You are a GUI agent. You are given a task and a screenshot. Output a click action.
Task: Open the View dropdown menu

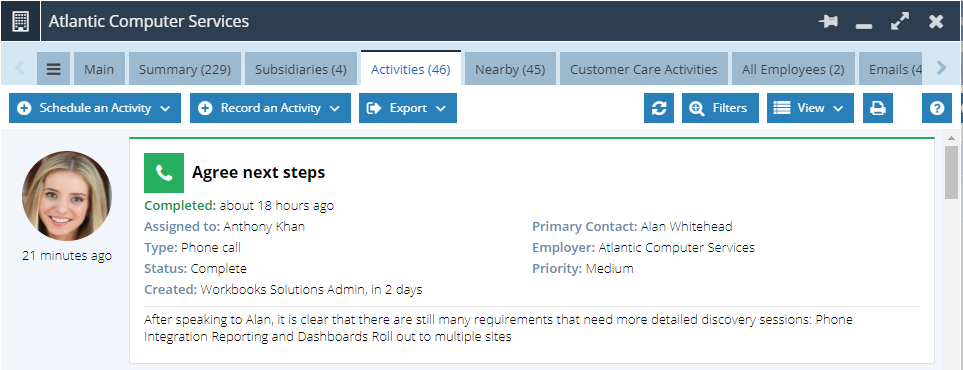click(x=810, y=108)
